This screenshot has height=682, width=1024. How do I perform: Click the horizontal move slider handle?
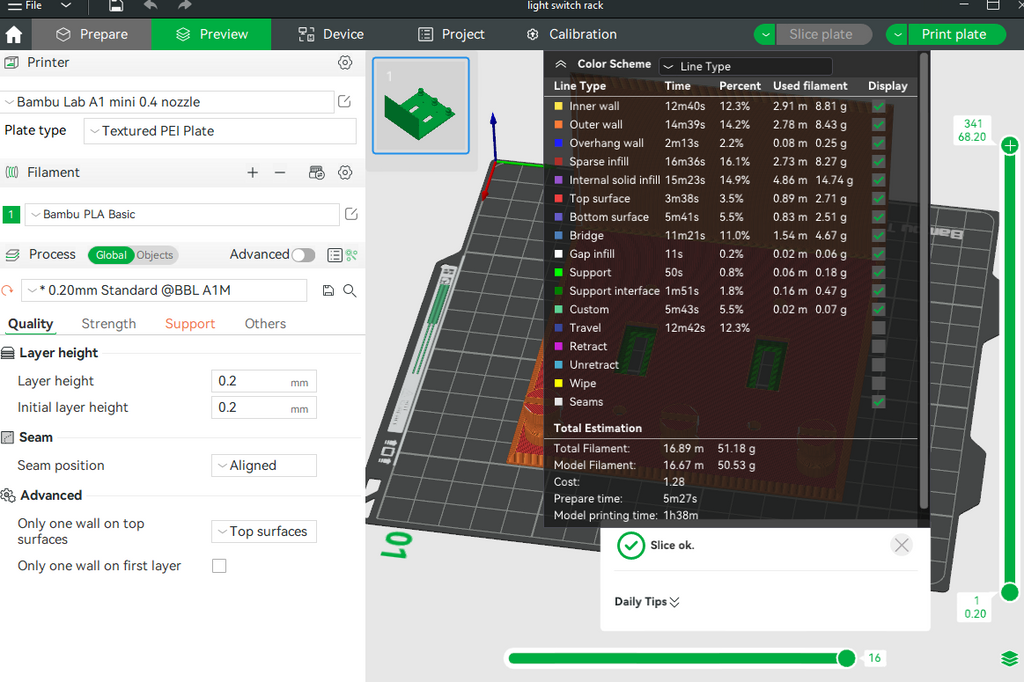(x=846, y=658)
